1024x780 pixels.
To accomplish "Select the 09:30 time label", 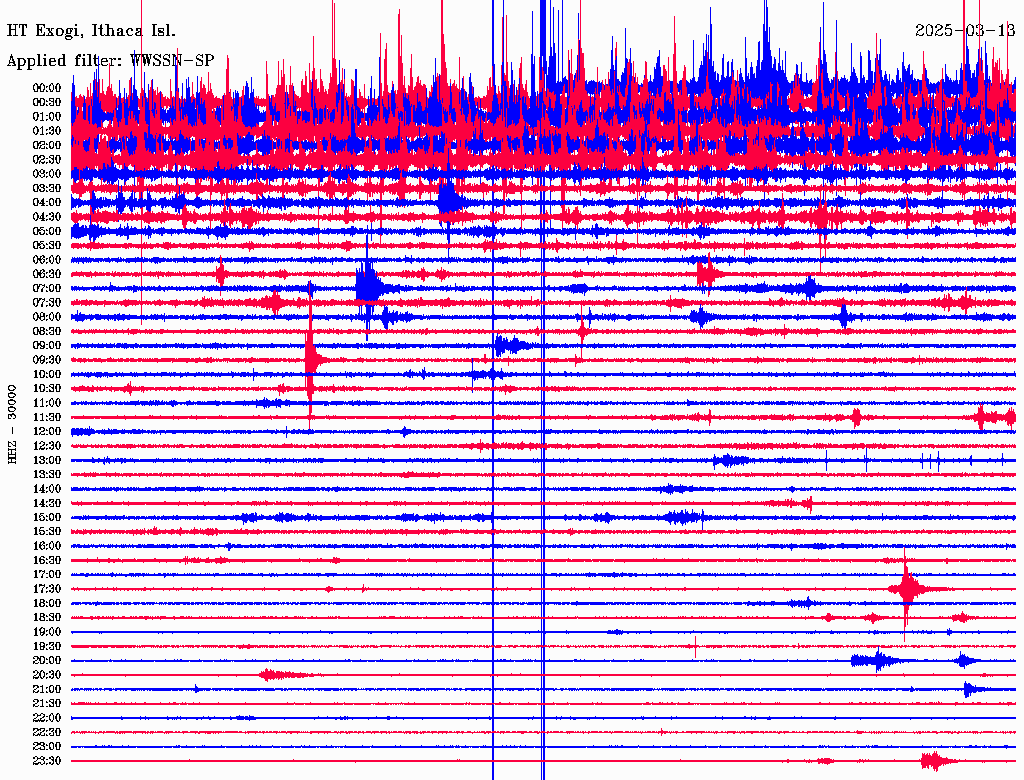I will 47,360.
